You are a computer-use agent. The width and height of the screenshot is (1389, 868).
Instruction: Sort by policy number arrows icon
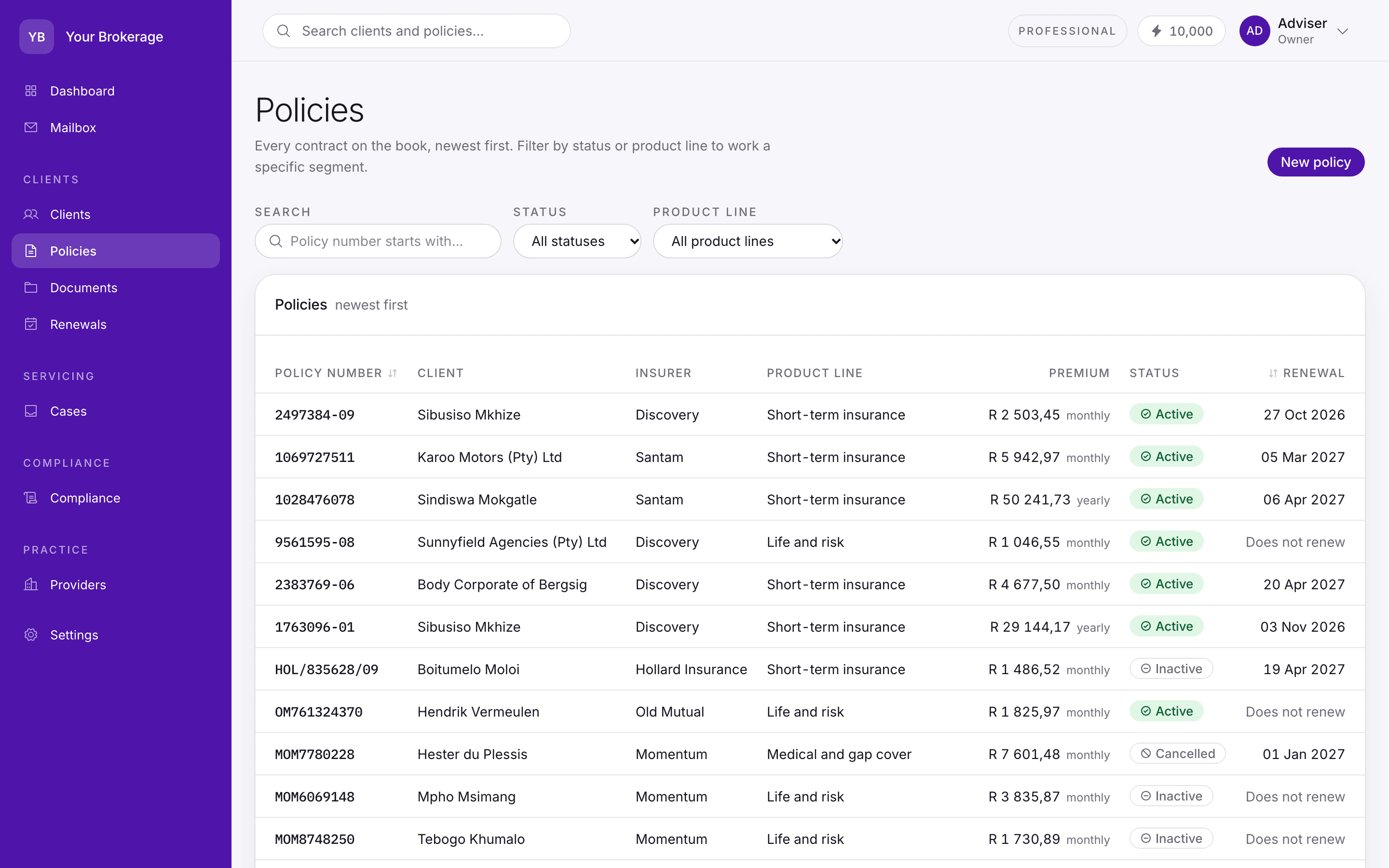[x=393, y=373]
